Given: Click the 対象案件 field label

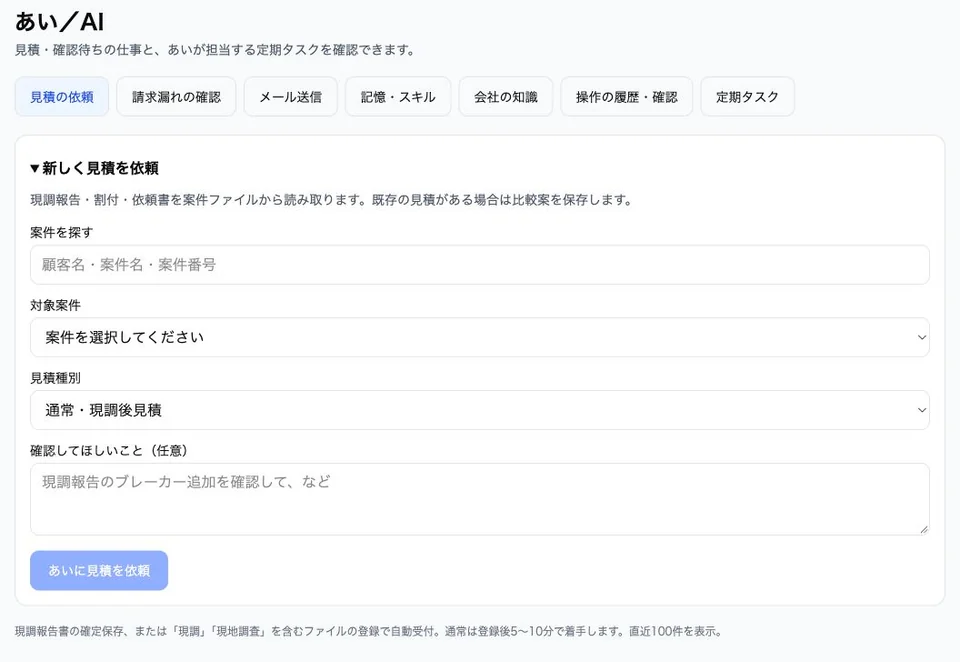Looking at the screenshot, I should pyautogui.click(x=56, y=305).
